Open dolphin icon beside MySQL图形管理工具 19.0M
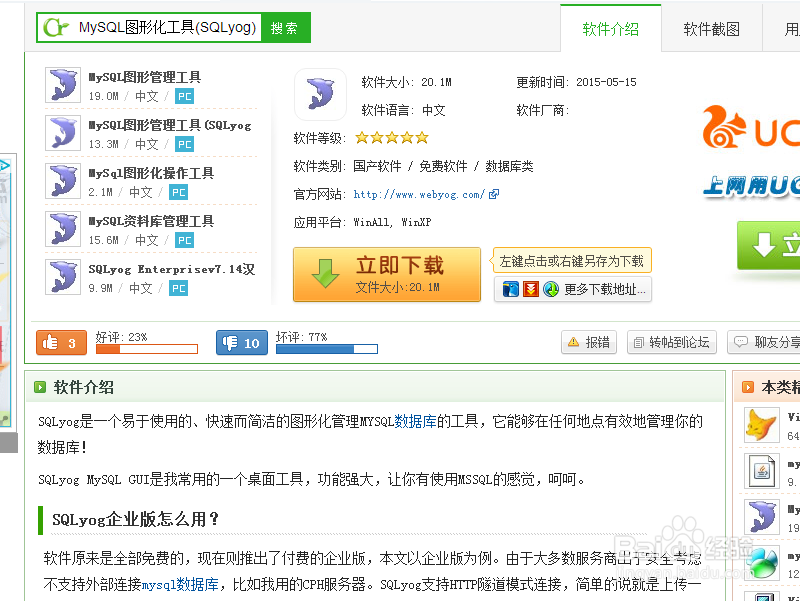Screen dimensions: 800x601 click(x=63, y=85)
